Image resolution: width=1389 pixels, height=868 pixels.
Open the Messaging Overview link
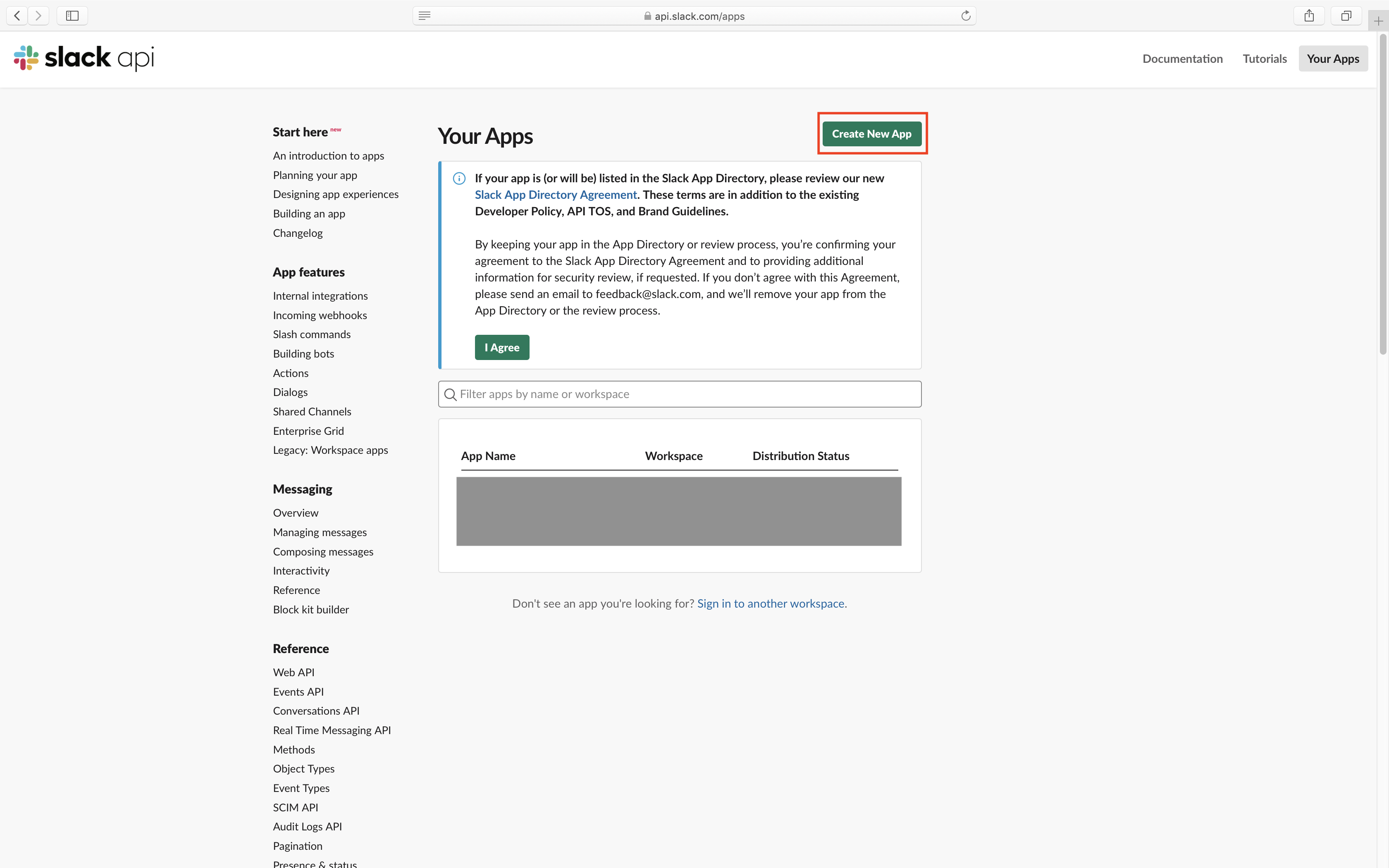click(296, 513)
